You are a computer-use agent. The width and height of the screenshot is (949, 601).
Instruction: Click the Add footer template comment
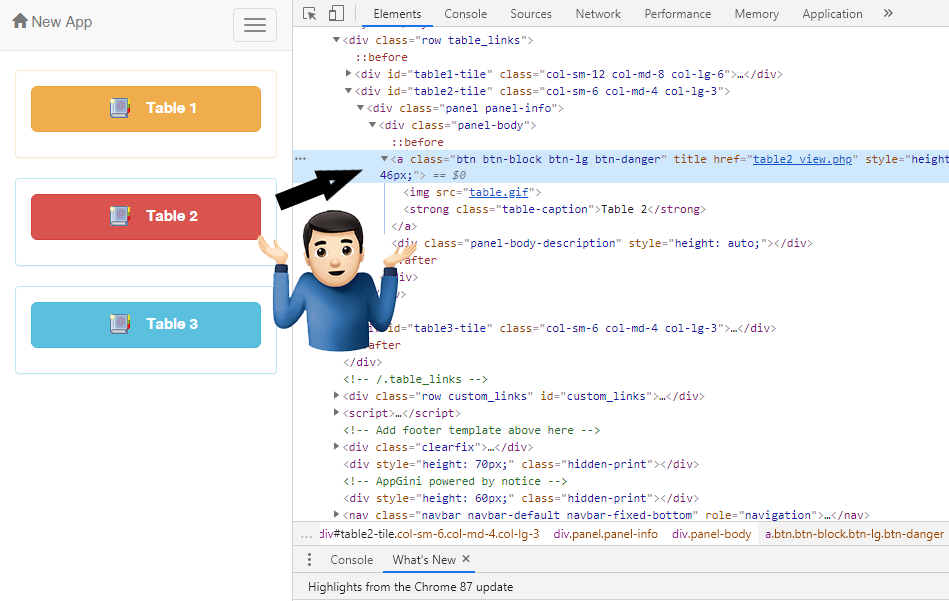point(471,430)
